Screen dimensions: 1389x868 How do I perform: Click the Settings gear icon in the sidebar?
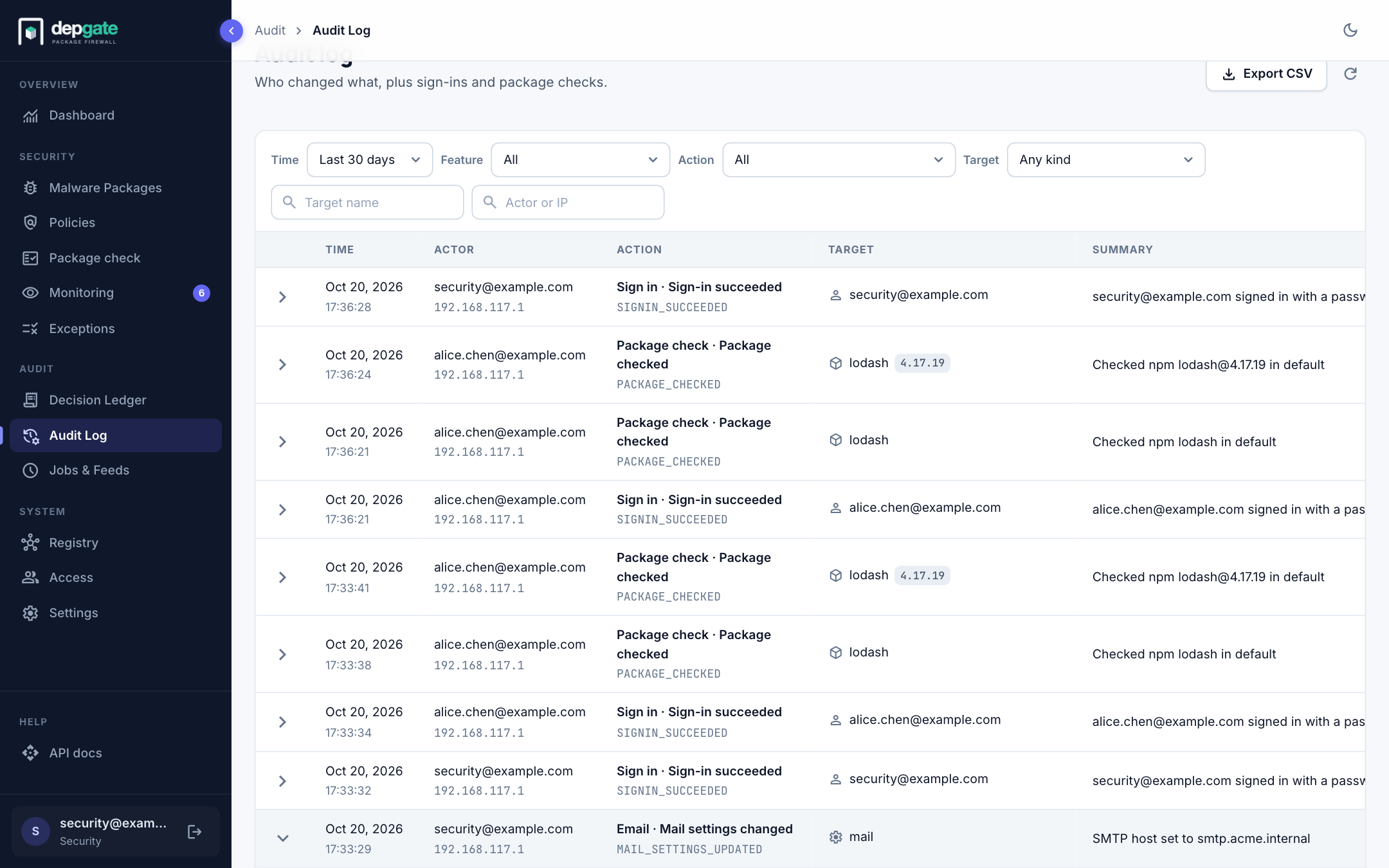click(x=30, y=613)
